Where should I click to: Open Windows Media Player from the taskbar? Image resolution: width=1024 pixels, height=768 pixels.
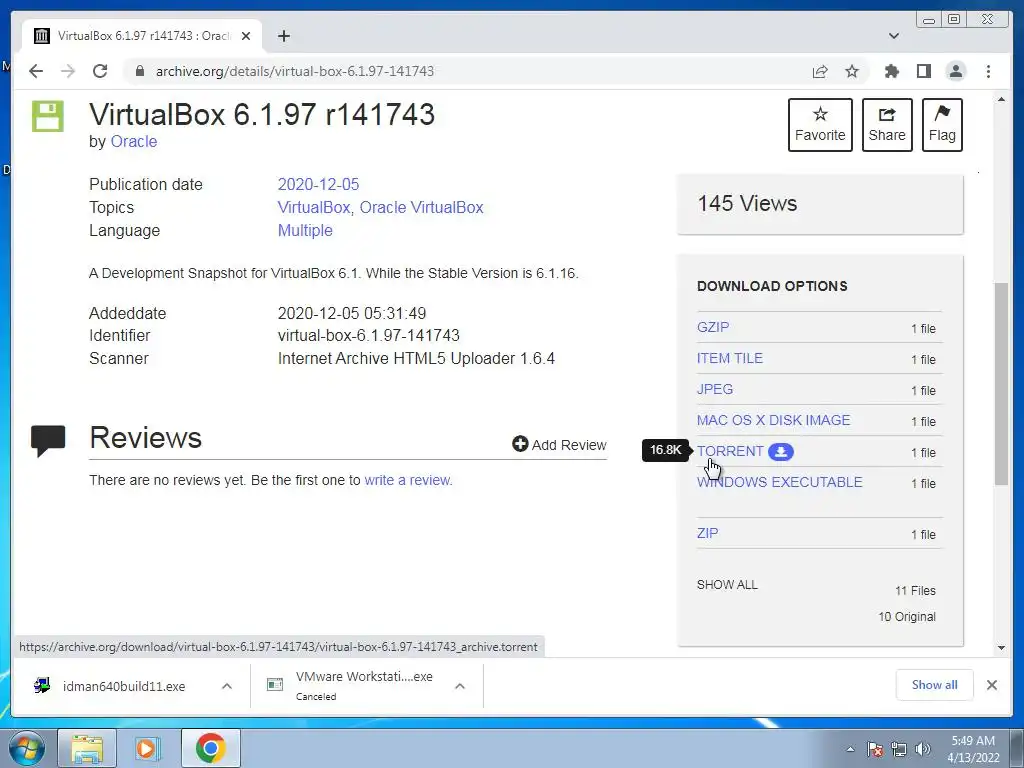click(x=147, y=748)
